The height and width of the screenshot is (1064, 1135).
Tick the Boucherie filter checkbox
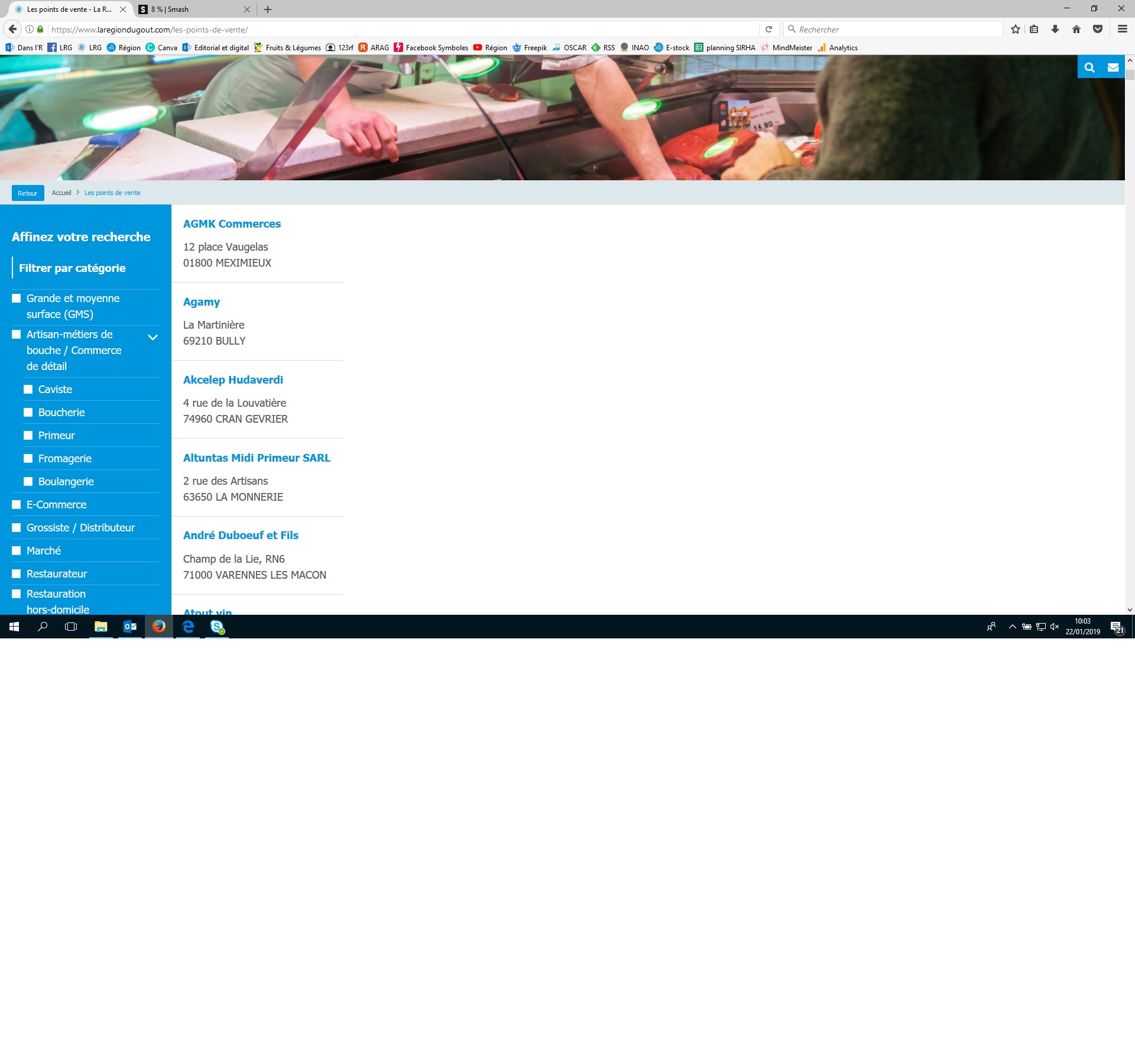(28, 413)
